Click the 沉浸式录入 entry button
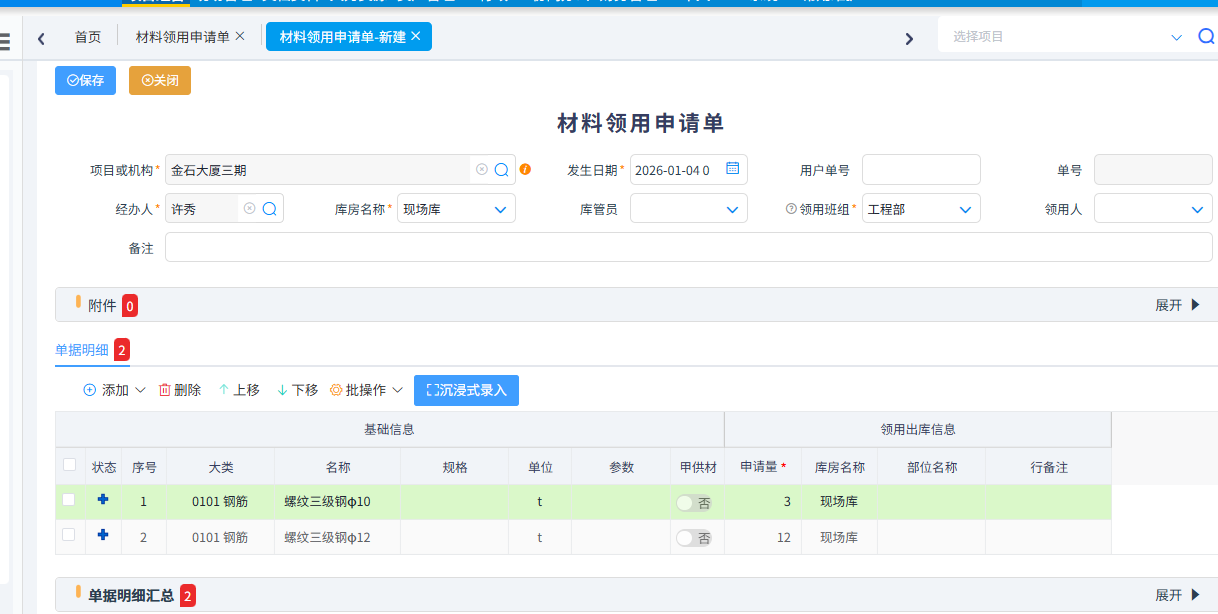Screen dimensions: 1218x614 [466, 390]
